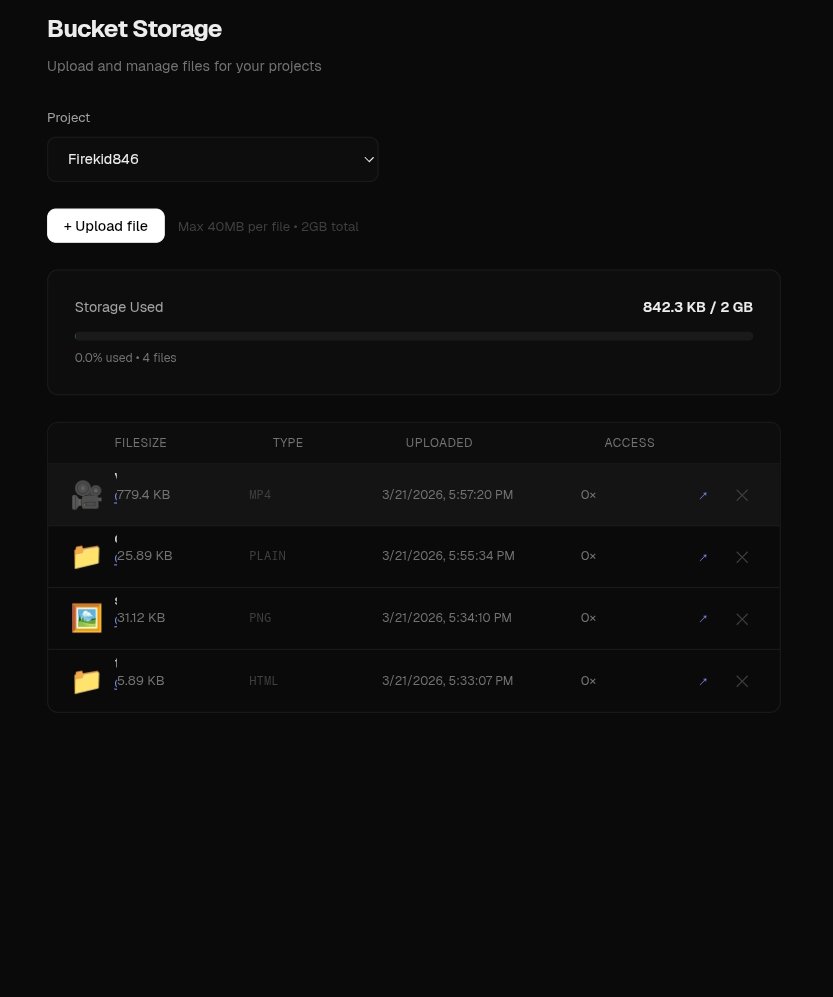Click the 779.4 KB filesize value
The width and height of the screenshot is (833, 997).
tap(143, 495)
